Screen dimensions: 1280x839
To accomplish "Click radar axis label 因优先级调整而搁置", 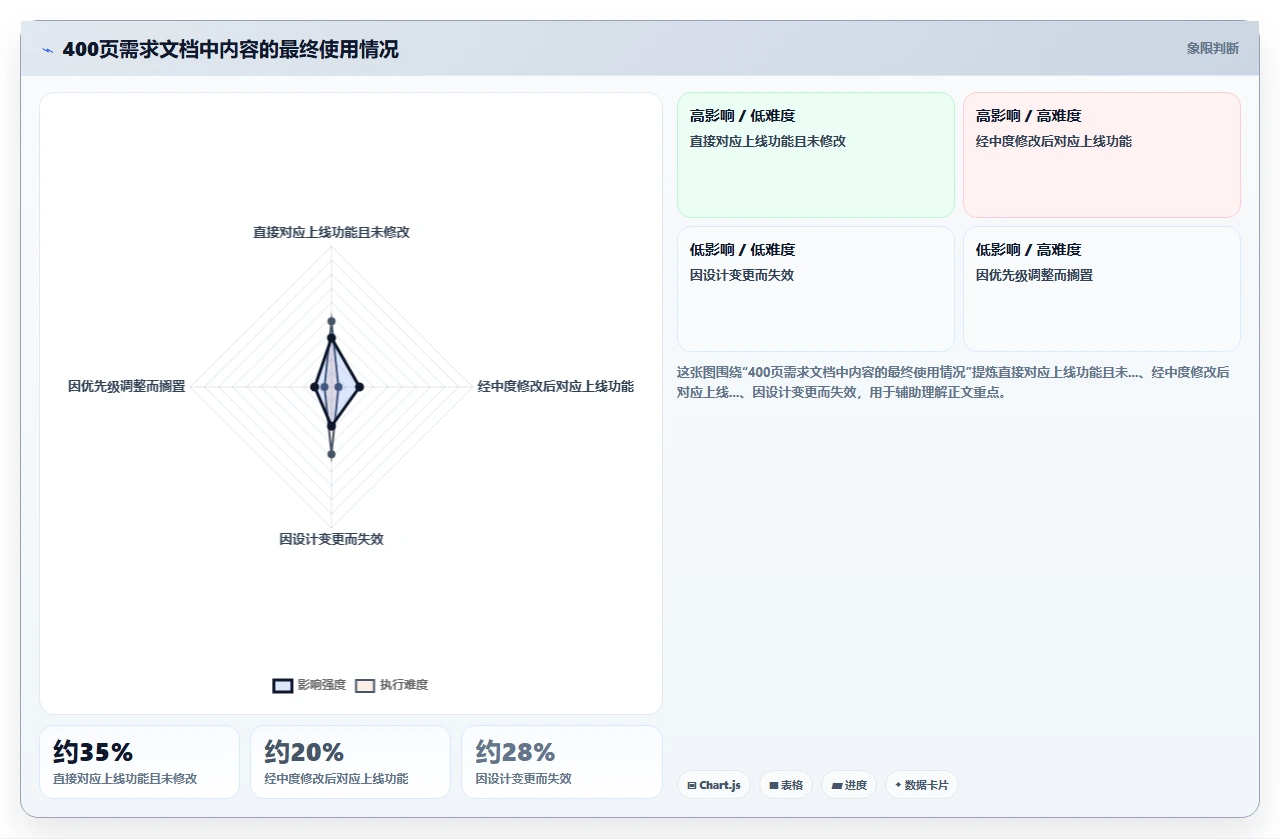I will pyautogui.click(x=127, y=386).
